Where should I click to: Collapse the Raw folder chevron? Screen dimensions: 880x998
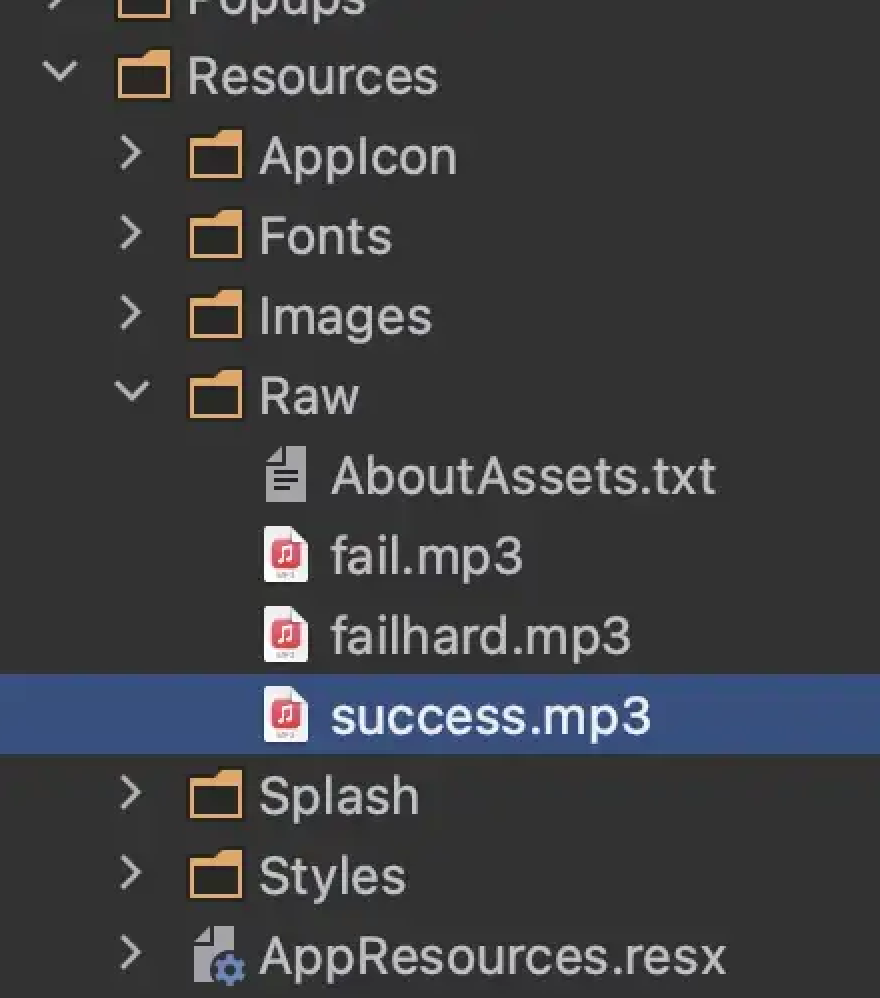[132, 392]
